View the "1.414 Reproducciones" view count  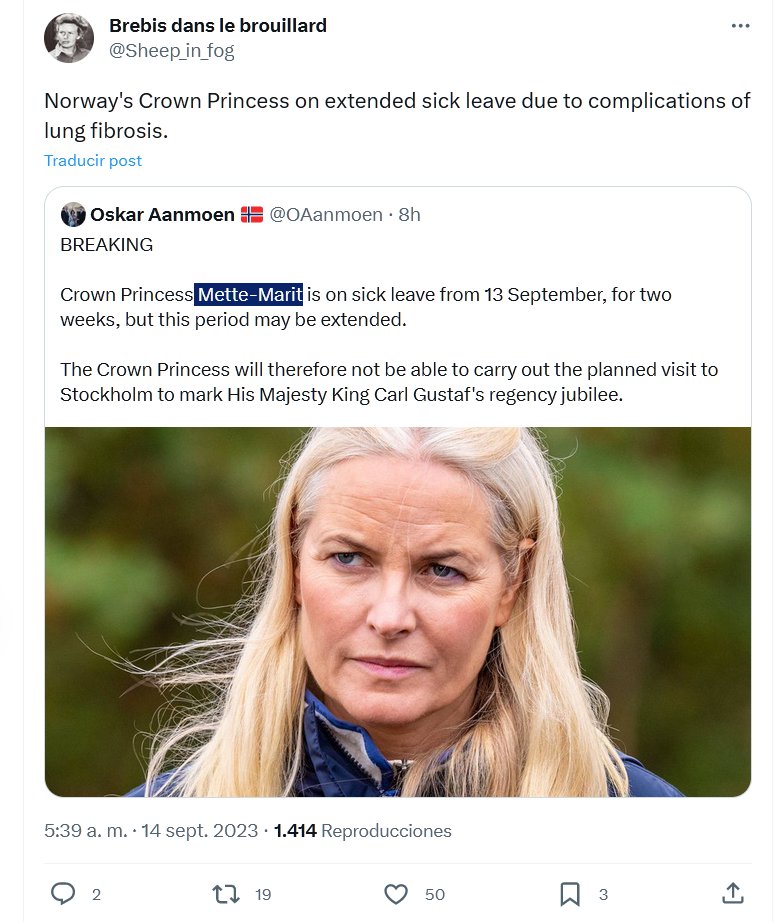[362, 830]
